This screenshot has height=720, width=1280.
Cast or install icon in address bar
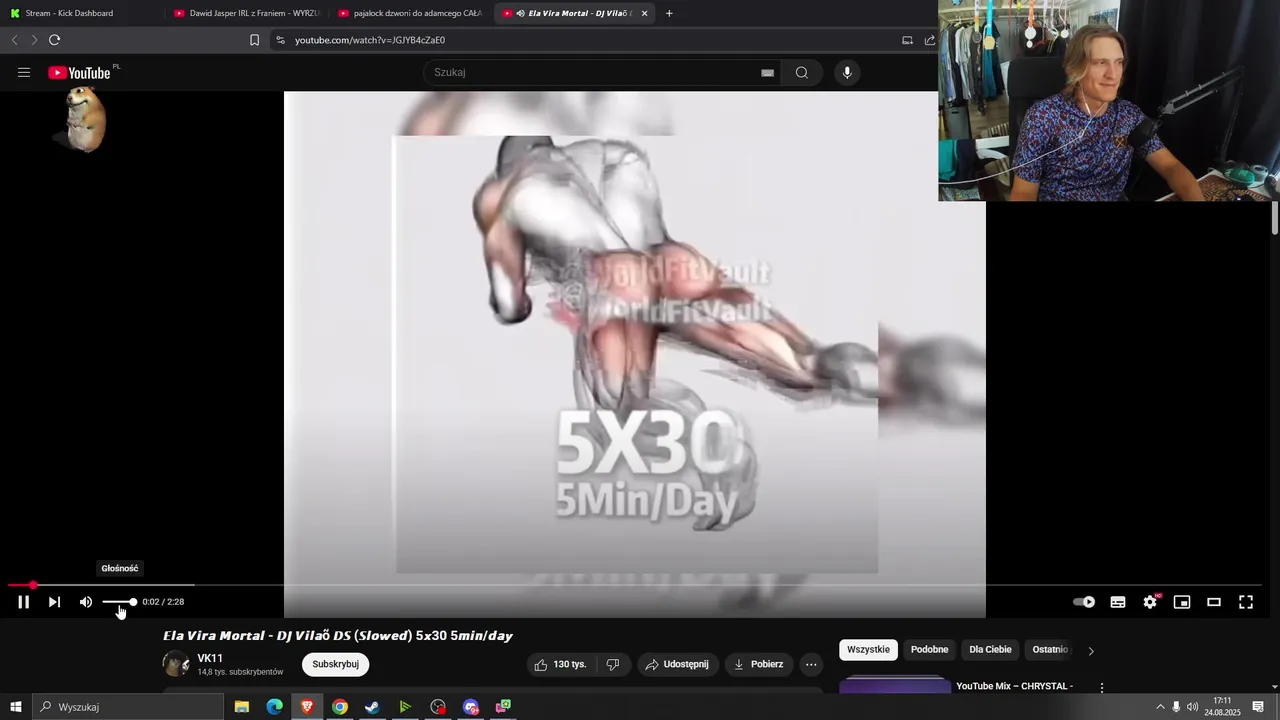[x=907, y=40]
